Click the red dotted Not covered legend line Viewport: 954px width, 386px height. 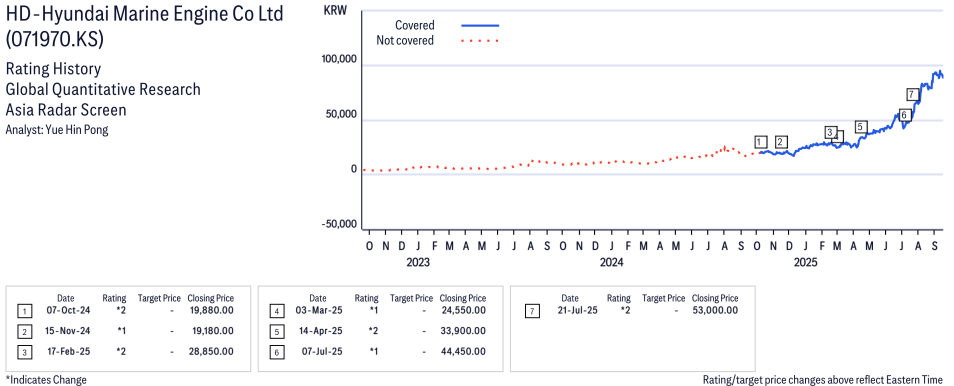(480, 41)
